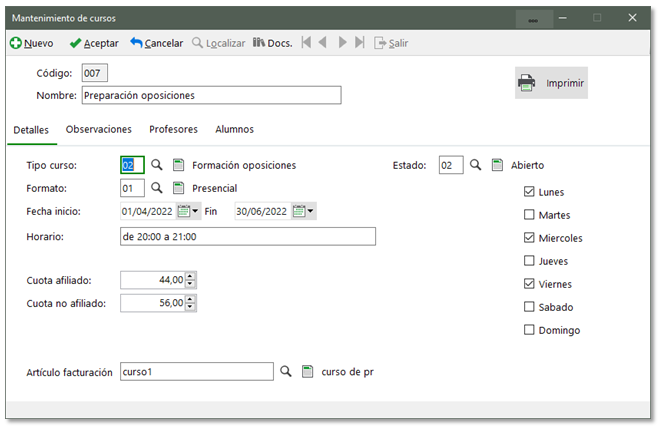Open the Localizar search tool
The image size is (665, 432).
pos(218,43)
